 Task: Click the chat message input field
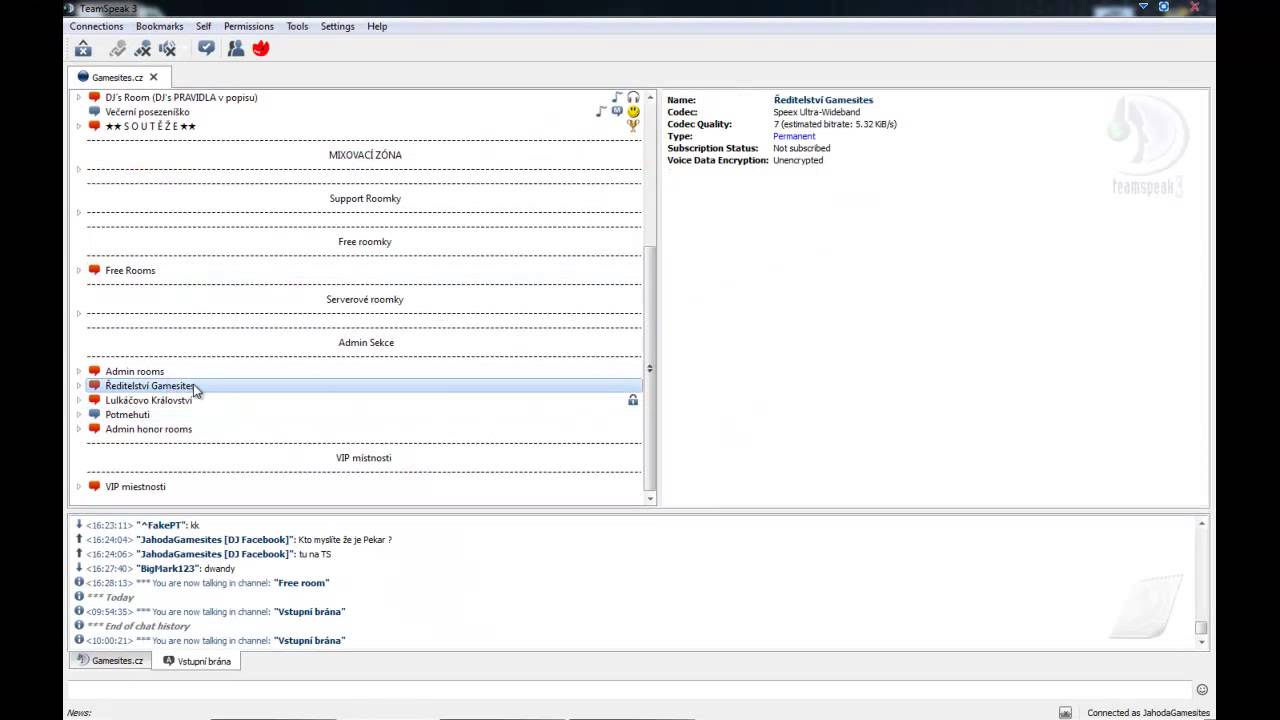point(630,689)
